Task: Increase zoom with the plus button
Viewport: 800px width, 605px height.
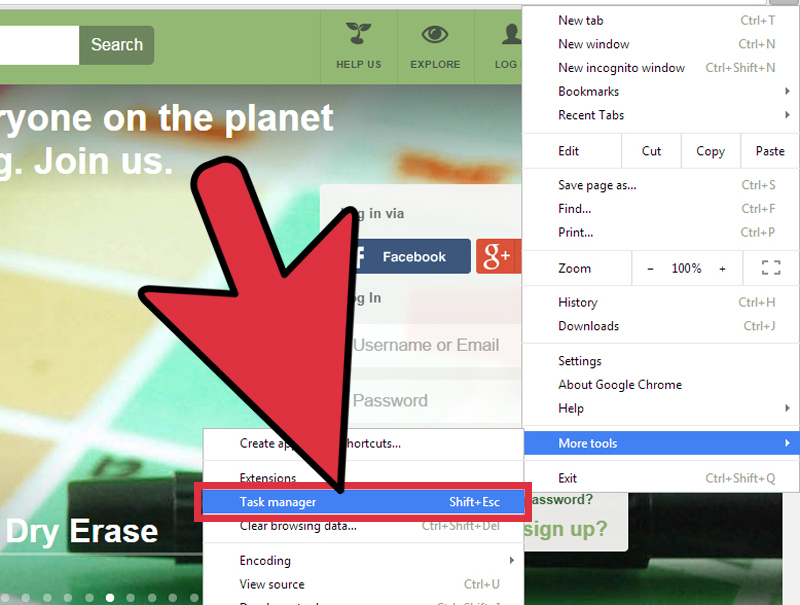Action: (722, 269)
